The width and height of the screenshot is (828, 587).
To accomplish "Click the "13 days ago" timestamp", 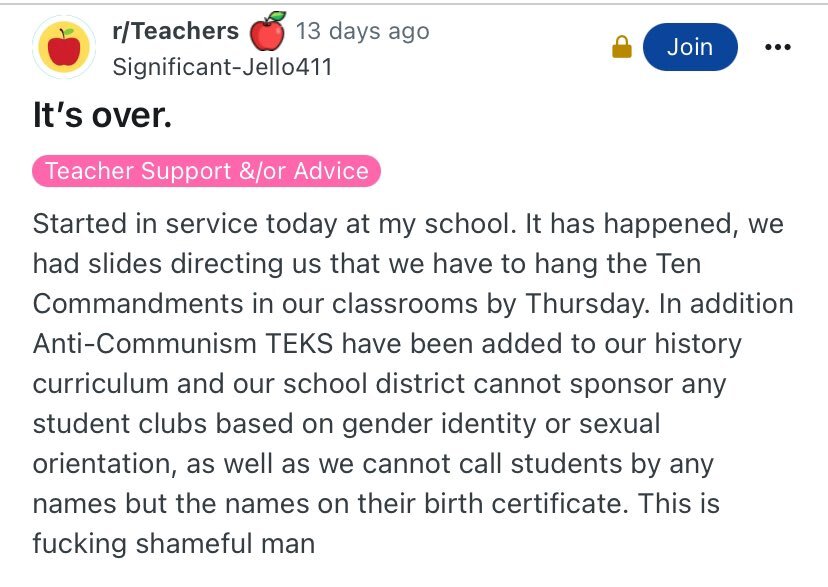I will click(362, 32).
